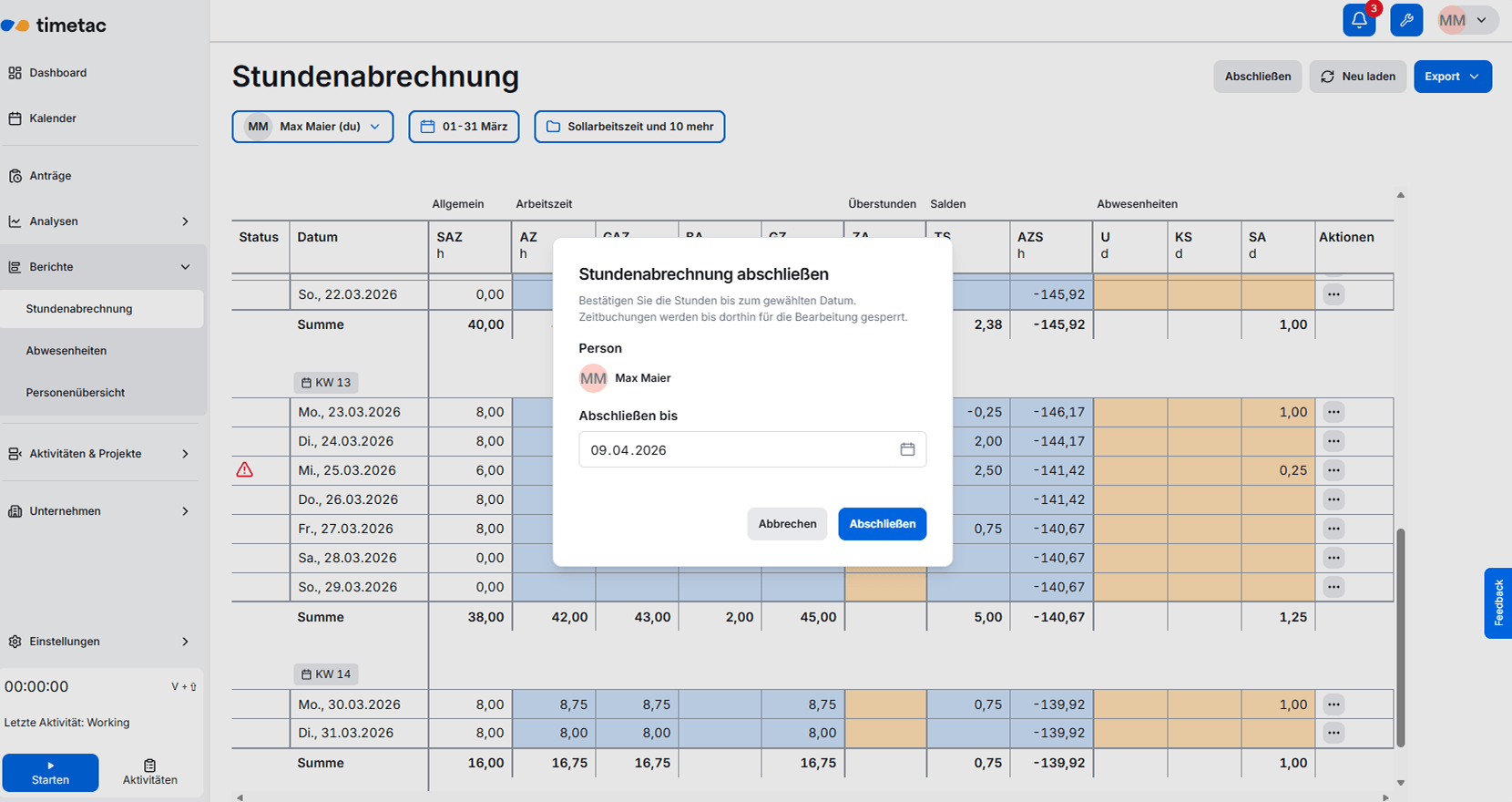Click the Starten timer button
Screen dimensions: 1512x802
pyautogui.click(x=50, y=773)
